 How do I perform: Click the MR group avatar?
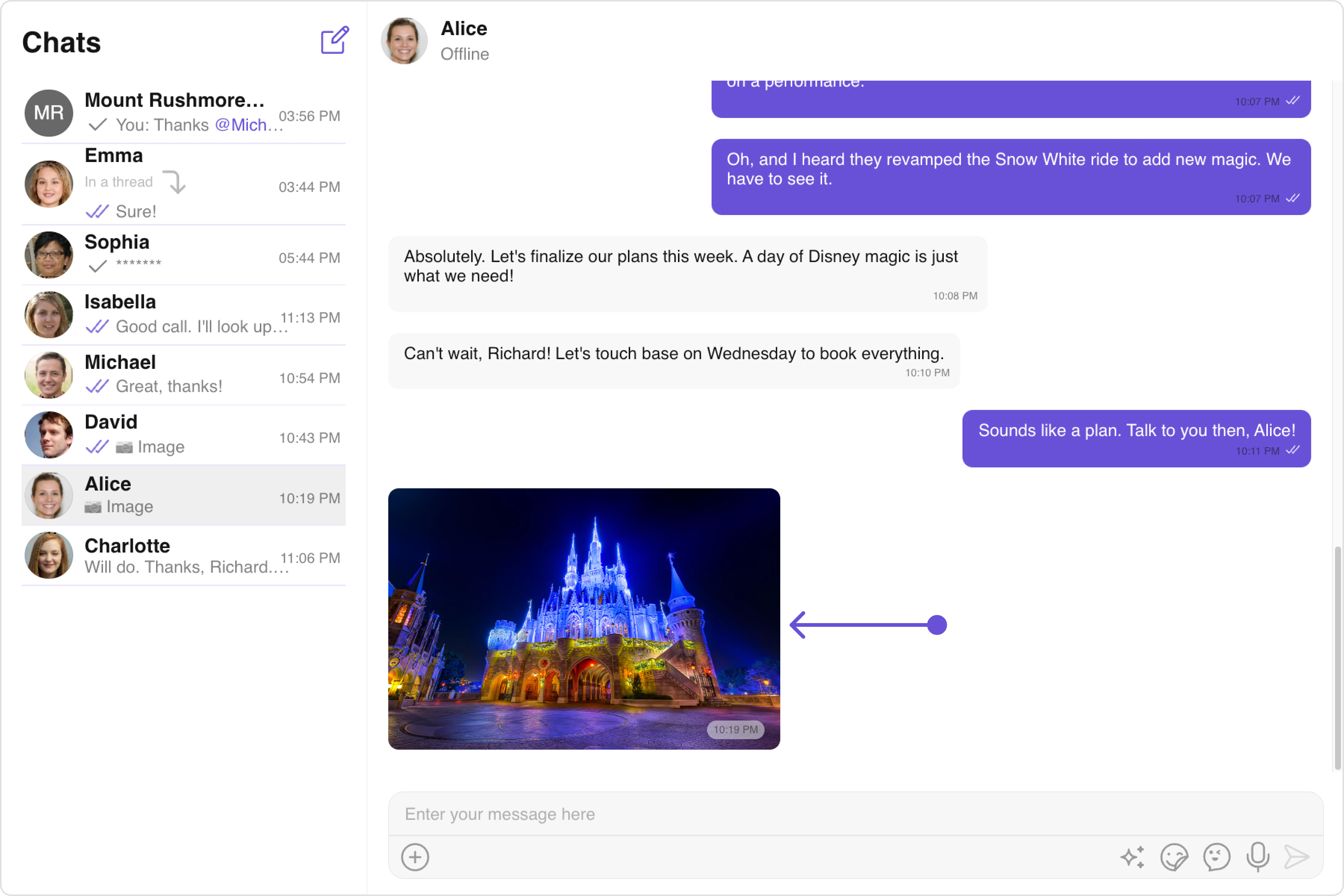(x=49, y=113)
